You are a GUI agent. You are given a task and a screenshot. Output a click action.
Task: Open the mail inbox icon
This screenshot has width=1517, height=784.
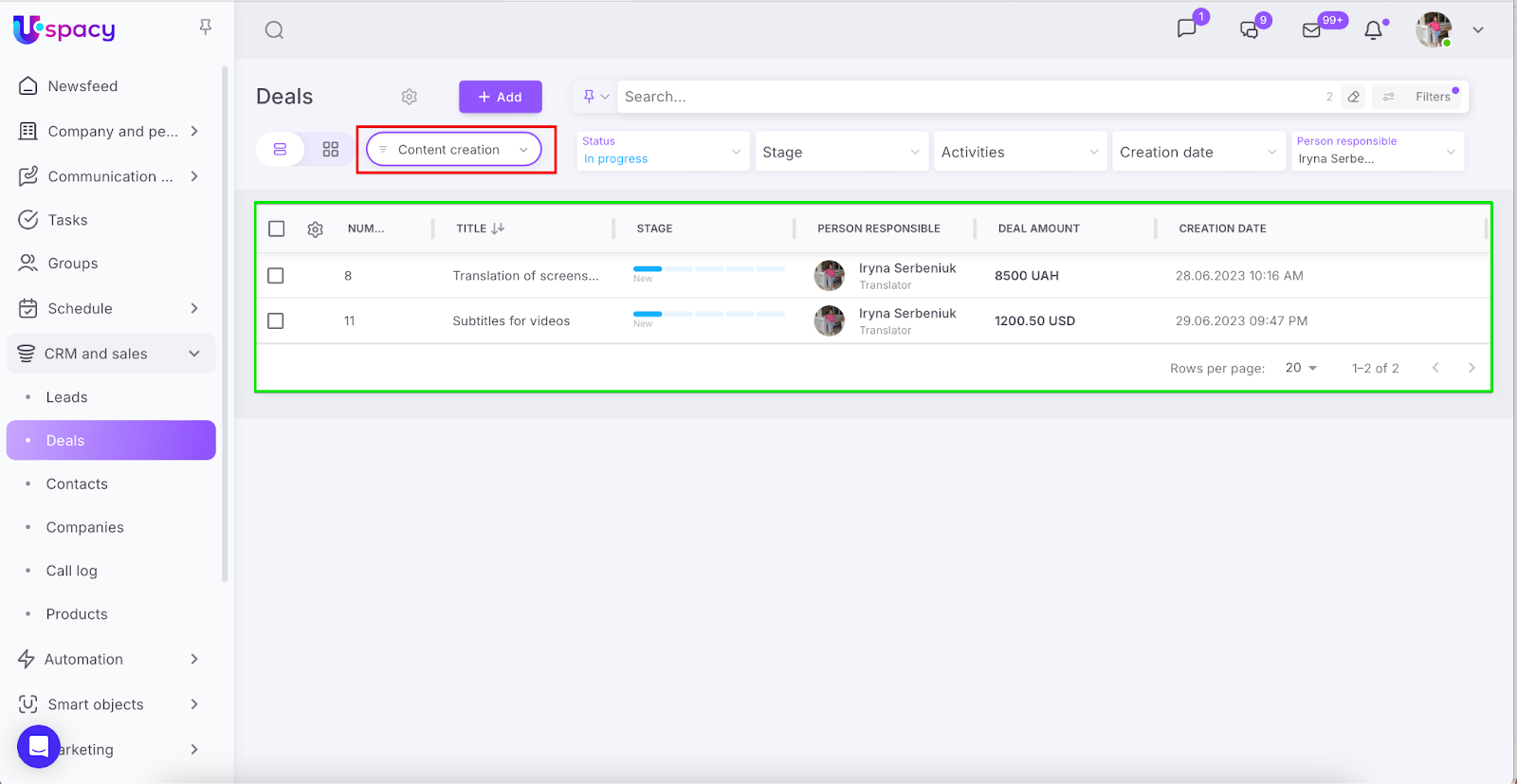(1311, 30)
